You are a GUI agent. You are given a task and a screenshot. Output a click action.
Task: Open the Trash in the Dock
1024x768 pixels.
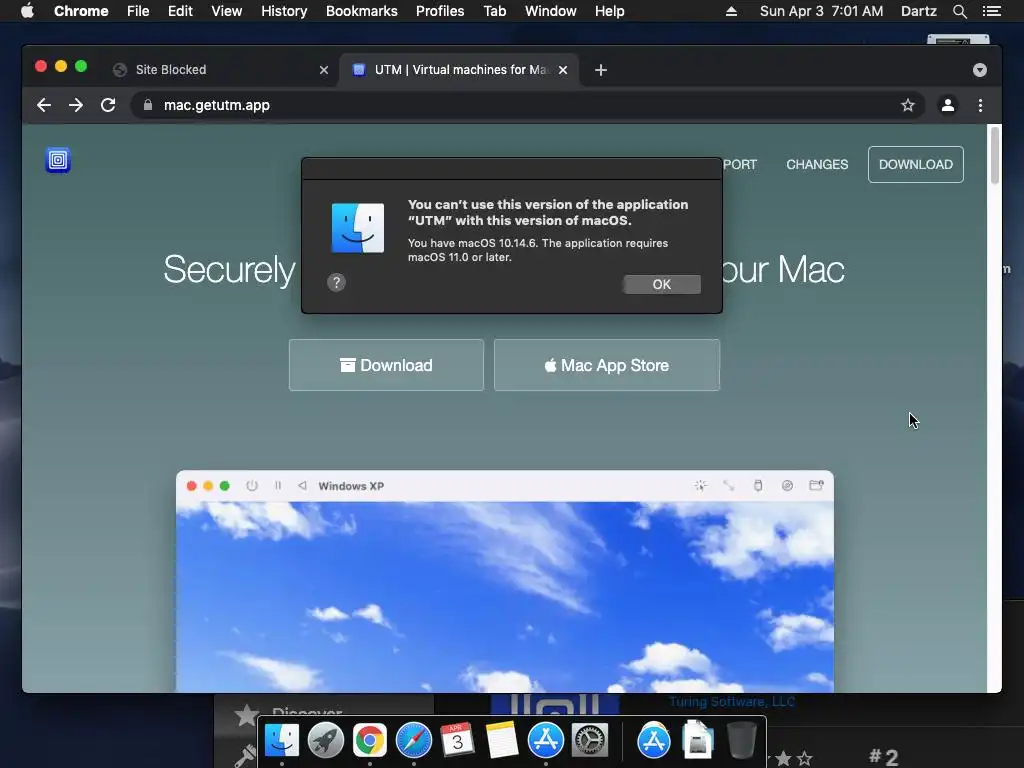coord(741,741)
